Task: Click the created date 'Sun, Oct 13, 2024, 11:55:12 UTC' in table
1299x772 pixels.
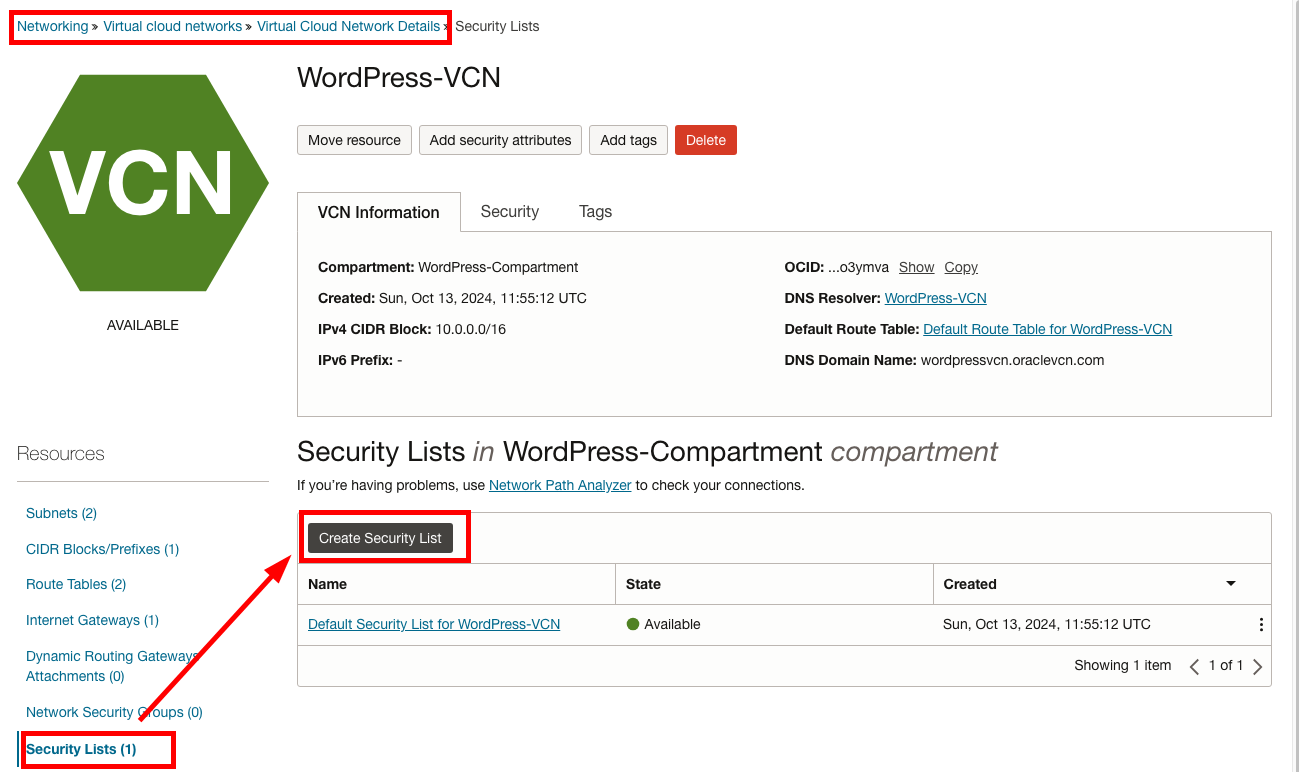Action: coord(1047,624)
